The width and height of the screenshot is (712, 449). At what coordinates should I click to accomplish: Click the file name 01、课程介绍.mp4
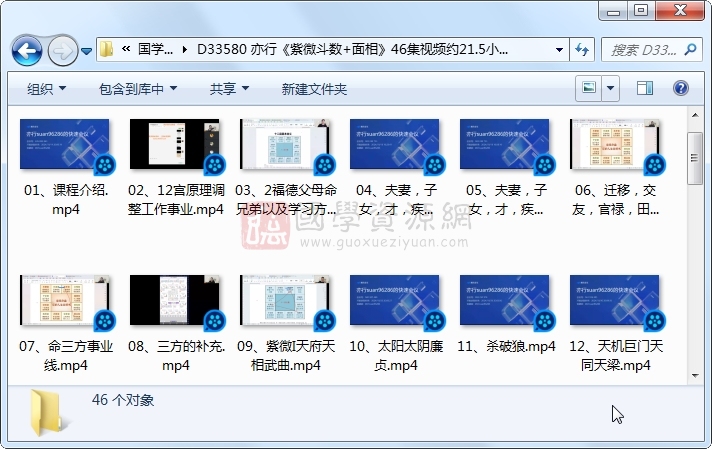click(x=66, y=199)
